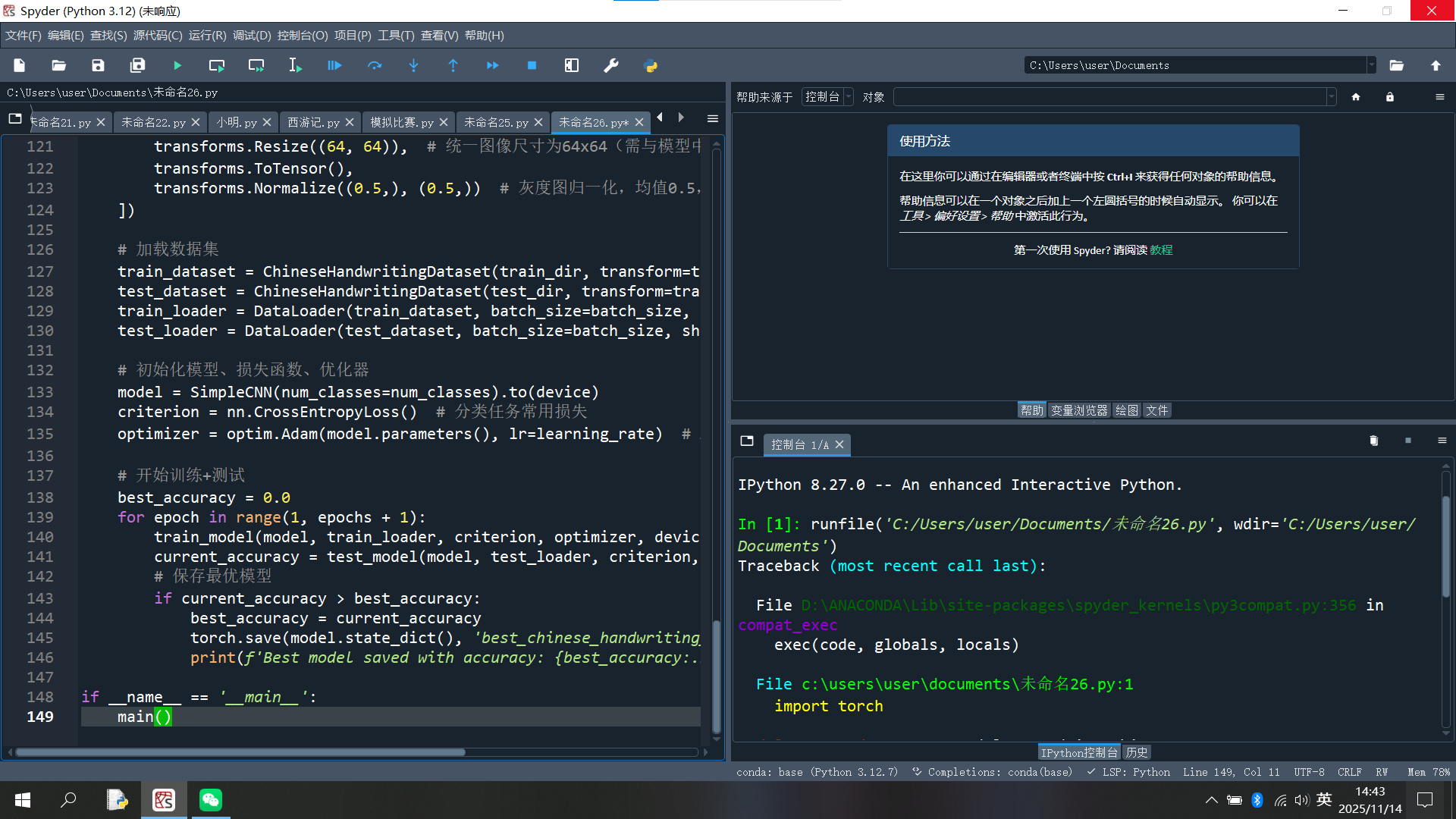
Task: Switch to the 未命名25.py editor tab
Action: click(496, 122)
